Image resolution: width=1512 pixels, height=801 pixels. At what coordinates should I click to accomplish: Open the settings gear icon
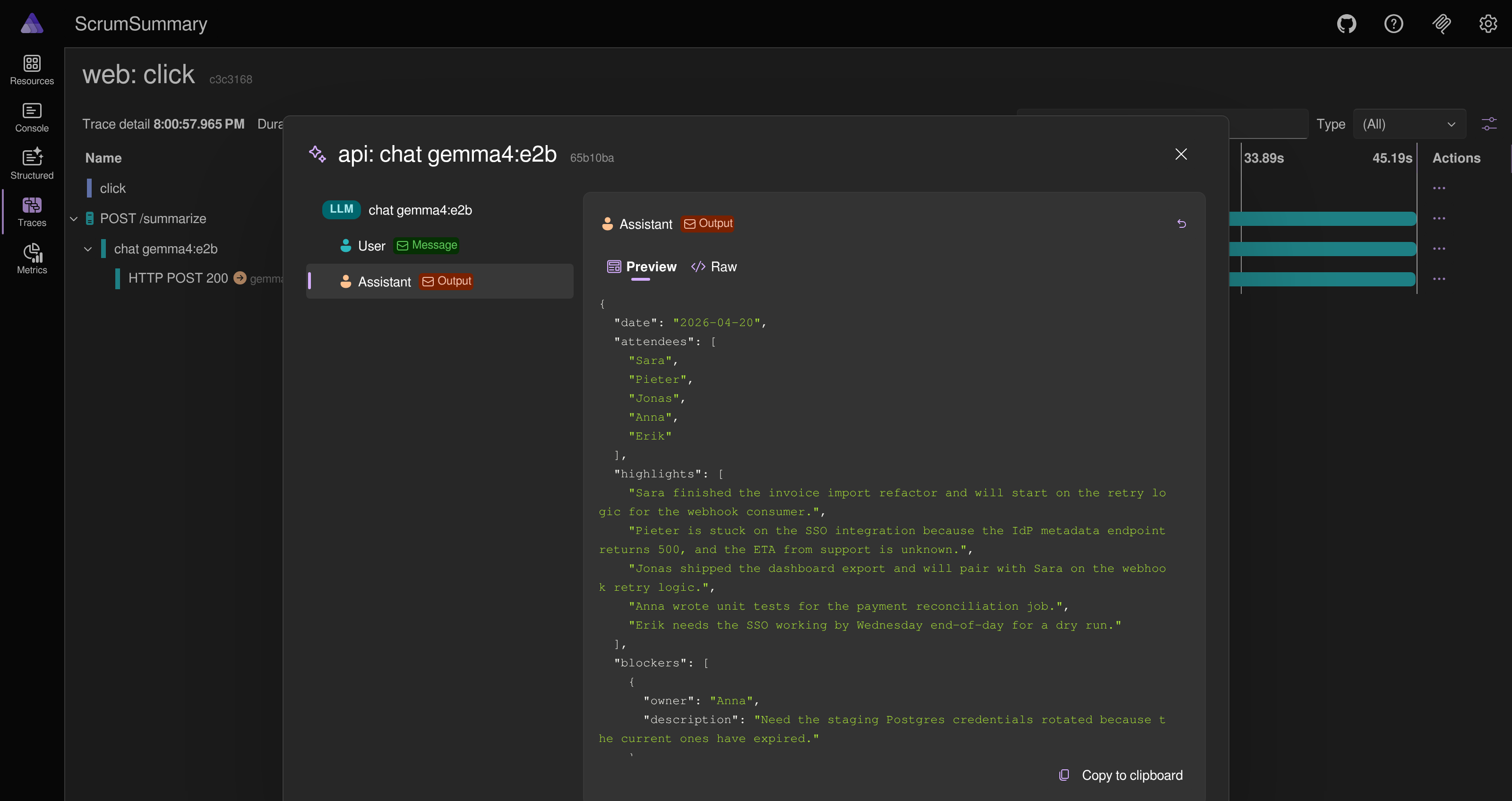pos(1488,24)
